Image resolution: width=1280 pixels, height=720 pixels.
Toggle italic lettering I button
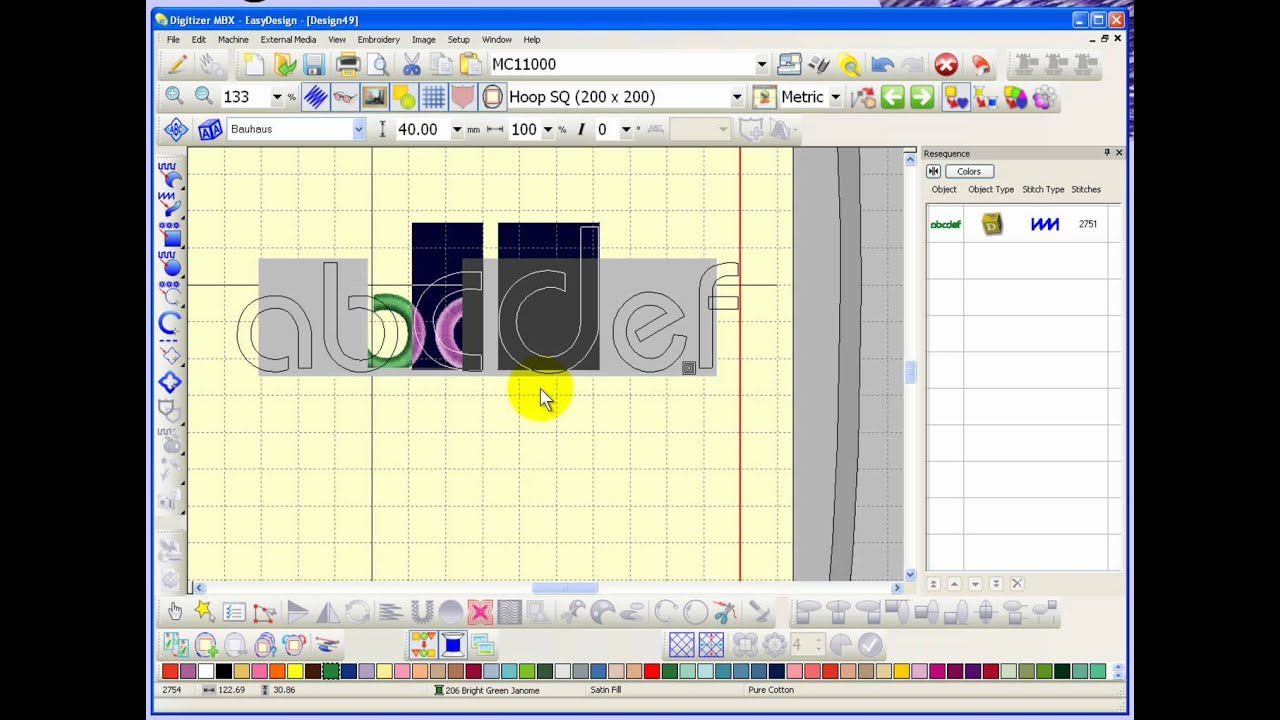pyautogui.click(x=581, y=129)
